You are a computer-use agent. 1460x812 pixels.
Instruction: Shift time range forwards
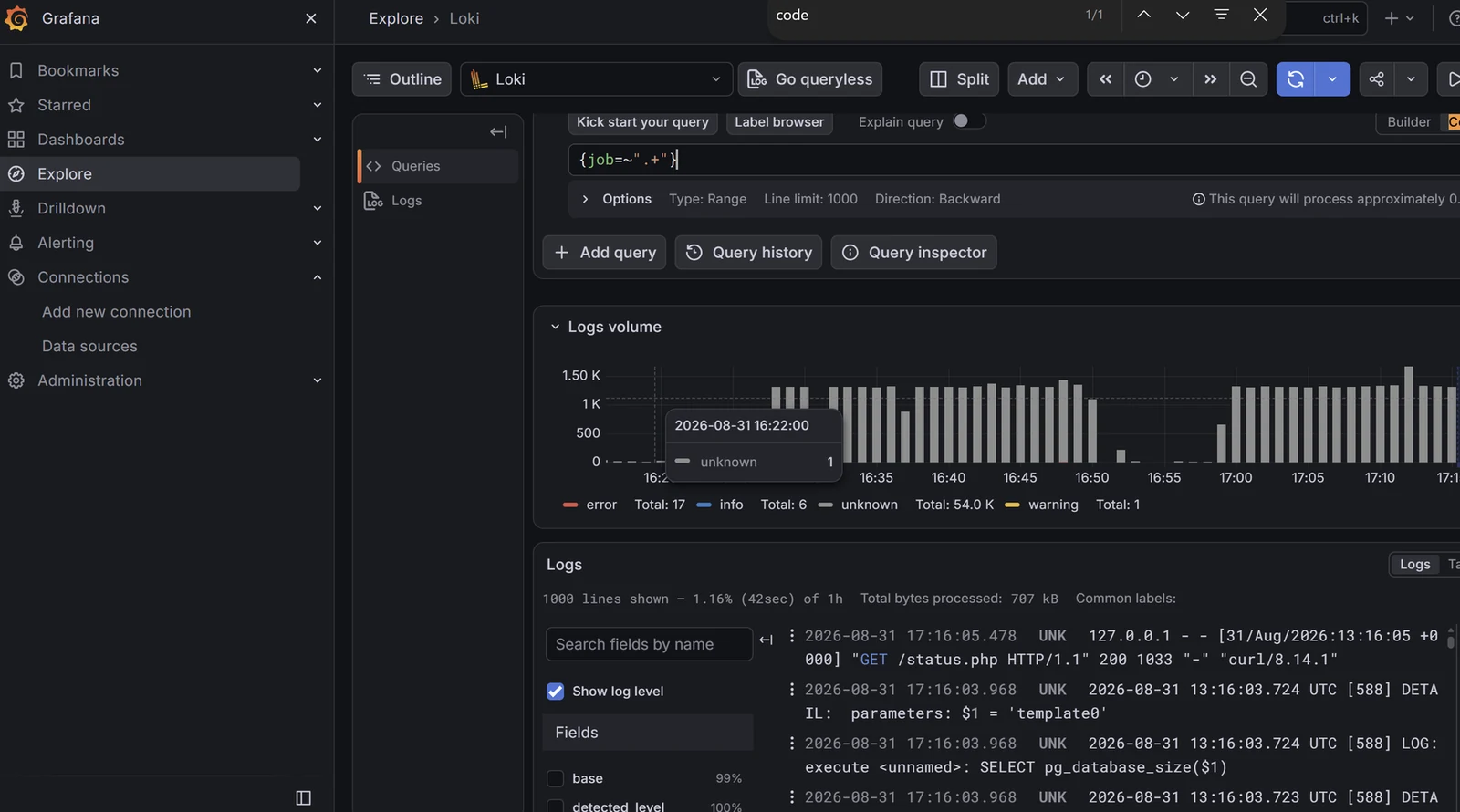tap(1211, 79)
